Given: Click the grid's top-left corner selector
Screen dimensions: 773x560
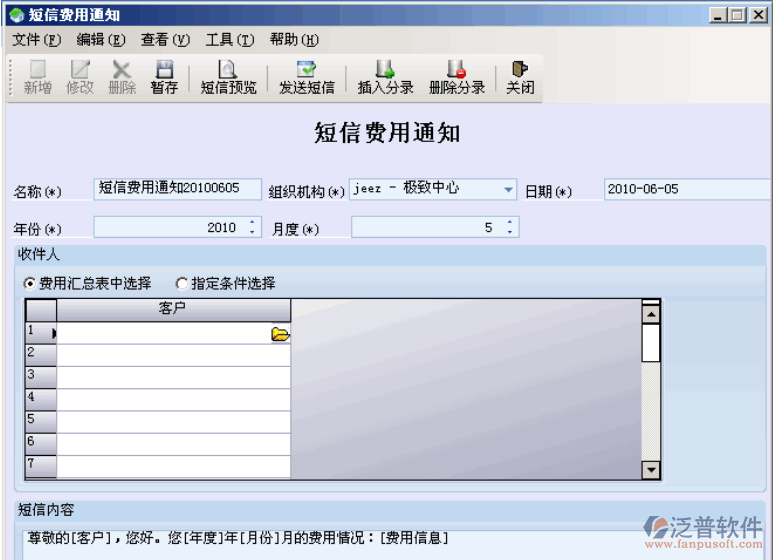Looking at the screenshot, I should (x=41, y=310).
